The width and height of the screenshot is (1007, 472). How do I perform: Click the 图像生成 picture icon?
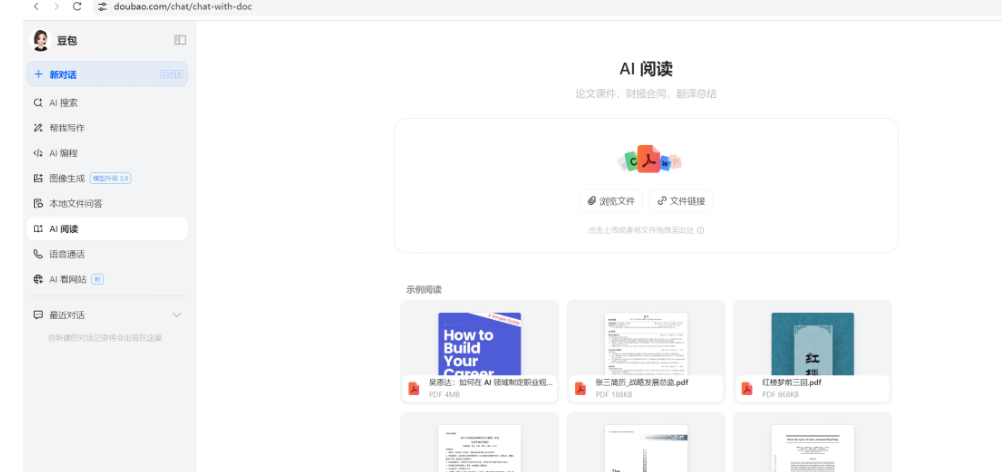38,179
